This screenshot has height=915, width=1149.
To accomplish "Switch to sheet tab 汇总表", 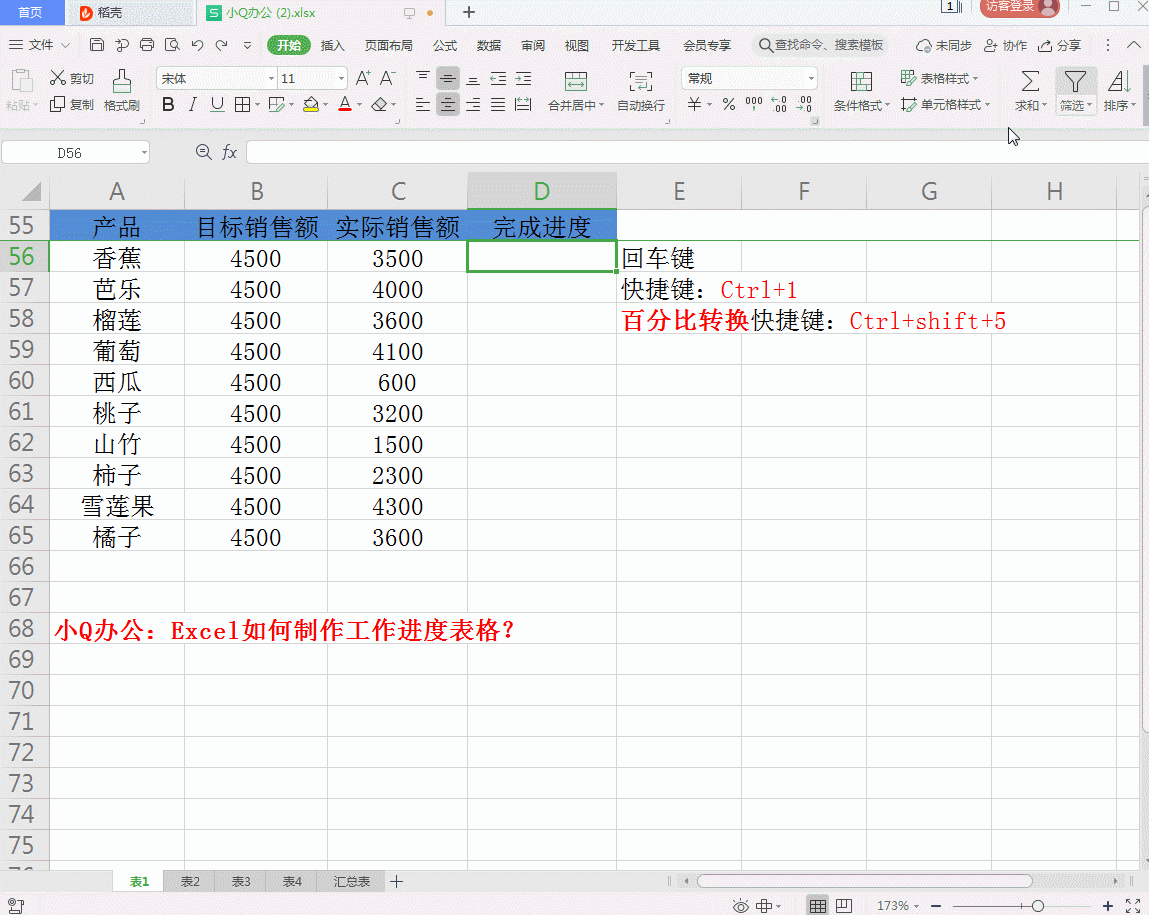I will click(x=352, y=881).
